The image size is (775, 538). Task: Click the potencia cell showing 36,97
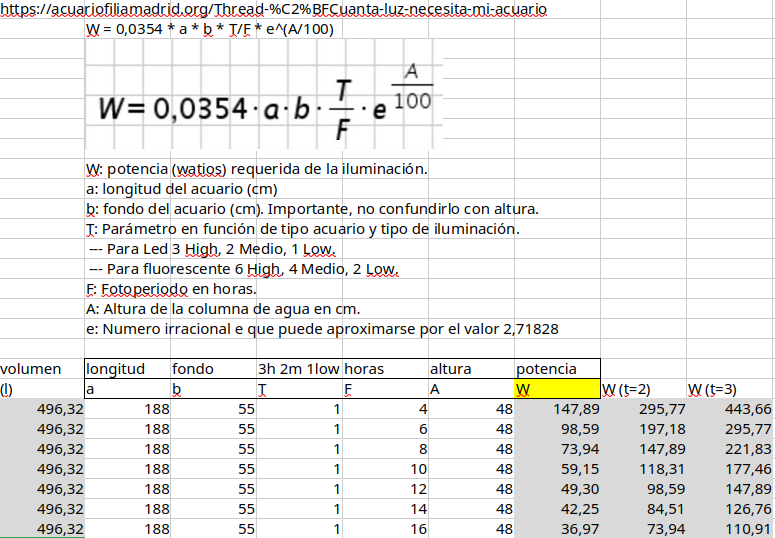coord(557,529)
